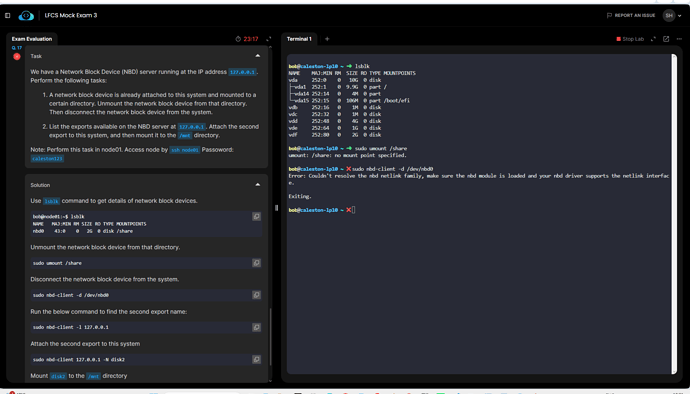Click the ssh node01 code tag

pyautogui.click(x=185, y=150)
